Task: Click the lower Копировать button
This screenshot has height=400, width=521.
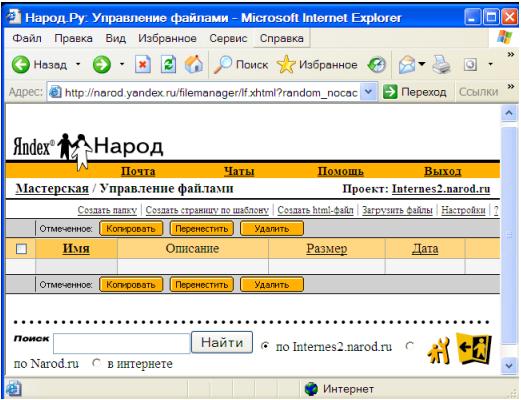Action: pyautogui.click(x=131, y=285)
